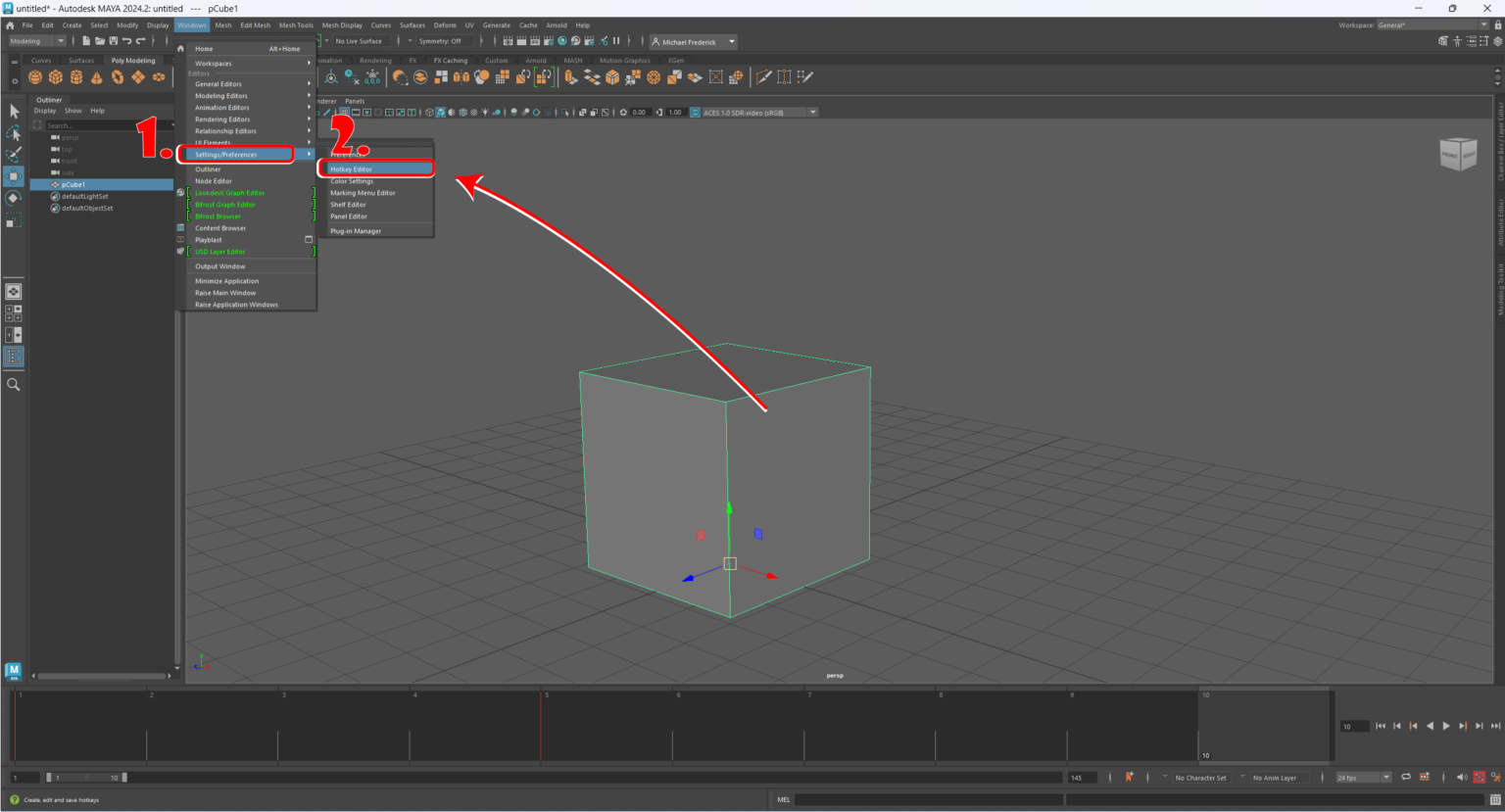
Task: Toggle the color management button beside ACES
Action: pos(695,113)
